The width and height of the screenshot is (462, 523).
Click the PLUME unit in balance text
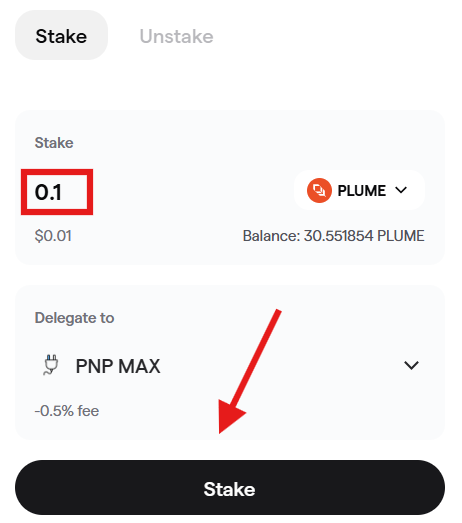tap(401, 236)
